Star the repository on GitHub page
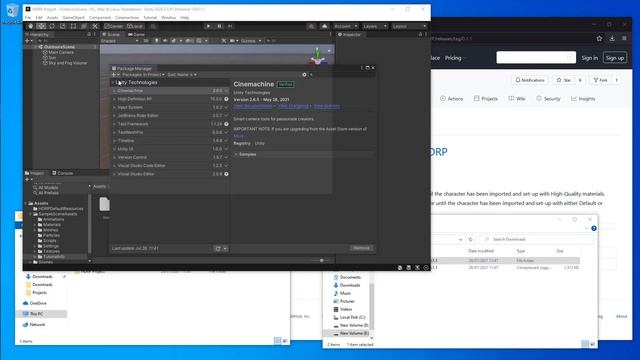Image resolution: width=640 pixels, height=360 pixels. [x=563, y=80]
